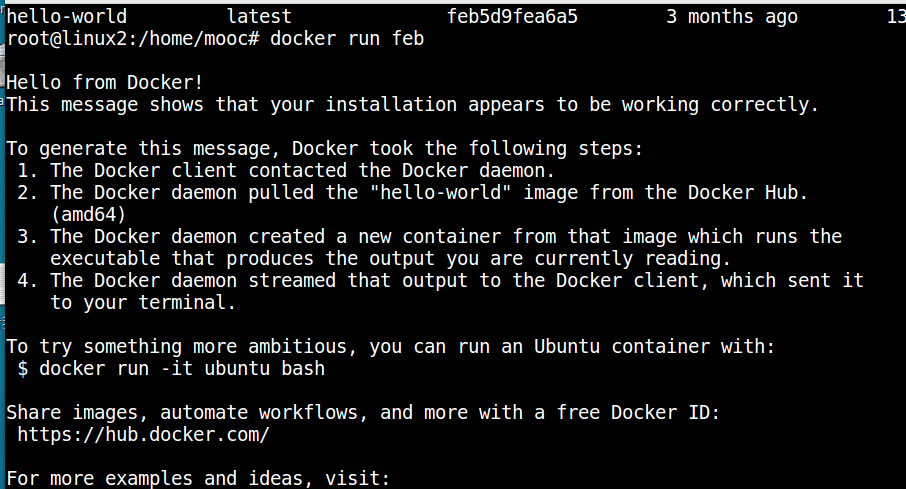
Task: Click the 'Hello from Docker!' line
Action: click(105, 82)
